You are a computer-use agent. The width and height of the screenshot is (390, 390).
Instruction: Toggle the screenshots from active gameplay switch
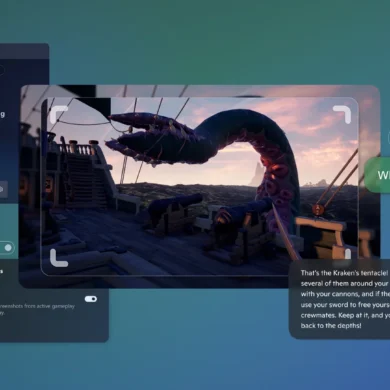91,299
